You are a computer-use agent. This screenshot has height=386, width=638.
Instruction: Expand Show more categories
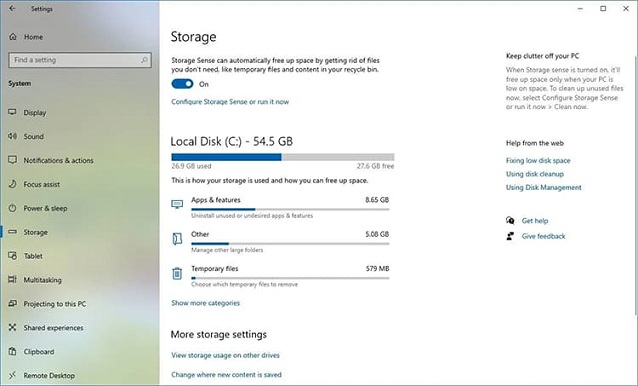click(x=205, y=303)
